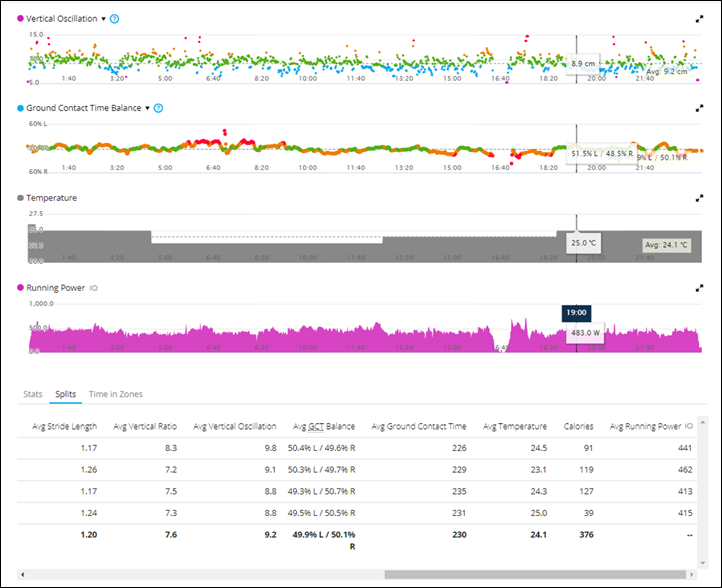Screen dimensions: 722x588
Task: Click the horizontal scrollbar thumb below table
Action: coord(536,575)
